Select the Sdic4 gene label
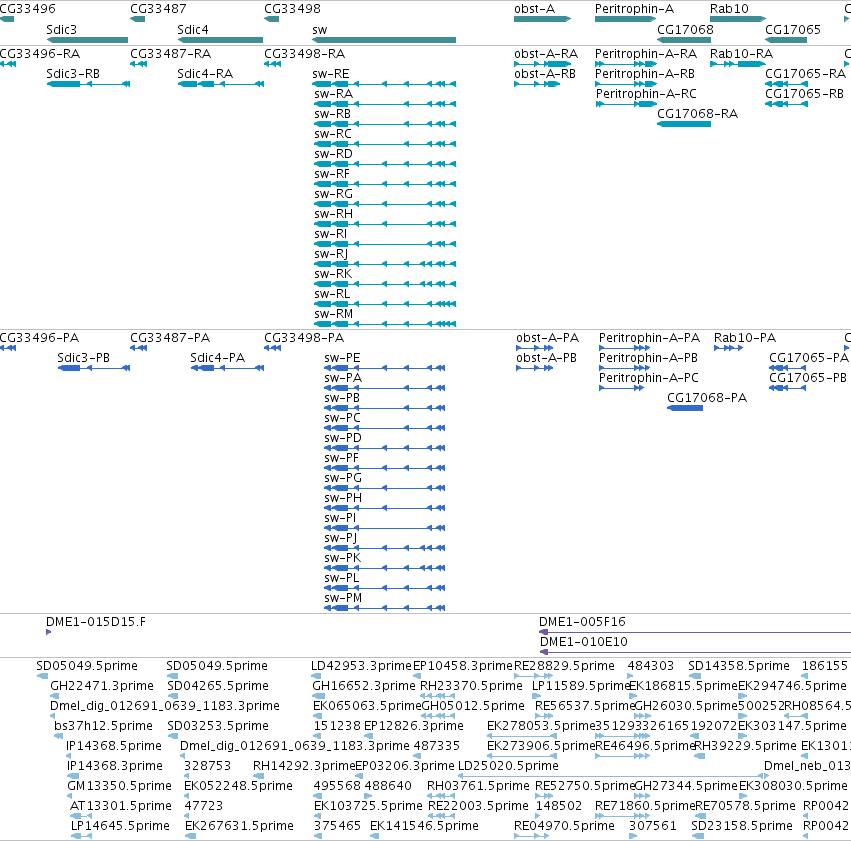 pyautogui.click(x=193, y=29)
